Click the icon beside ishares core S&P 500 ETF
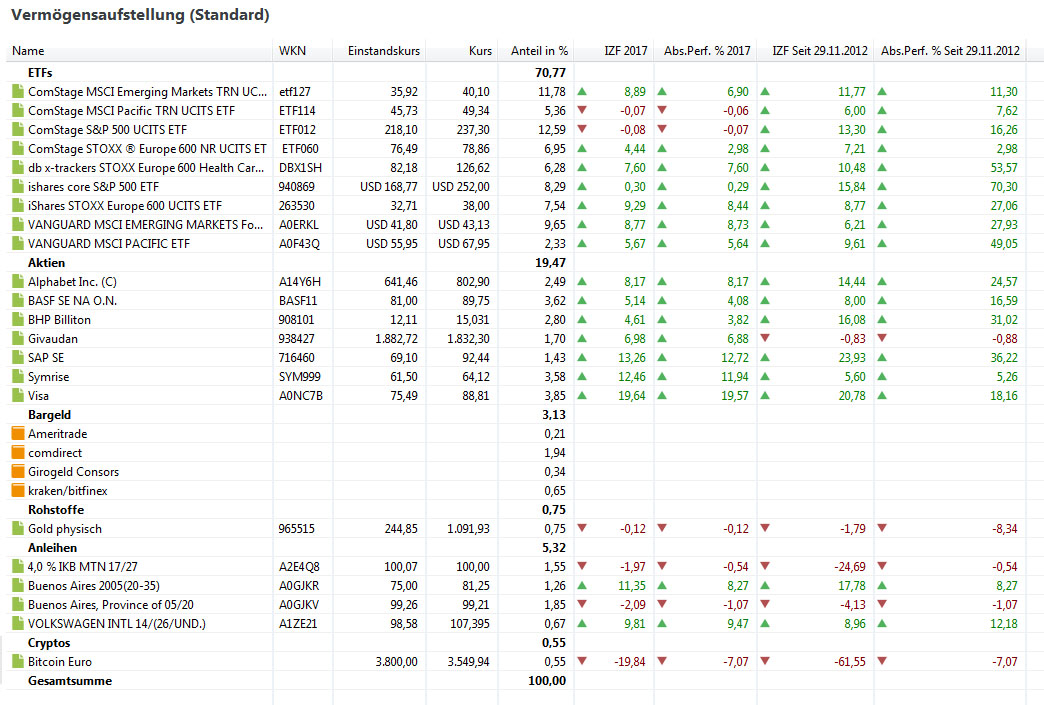Viewport: 1044px width, 705px height. (x=18, y=186)
